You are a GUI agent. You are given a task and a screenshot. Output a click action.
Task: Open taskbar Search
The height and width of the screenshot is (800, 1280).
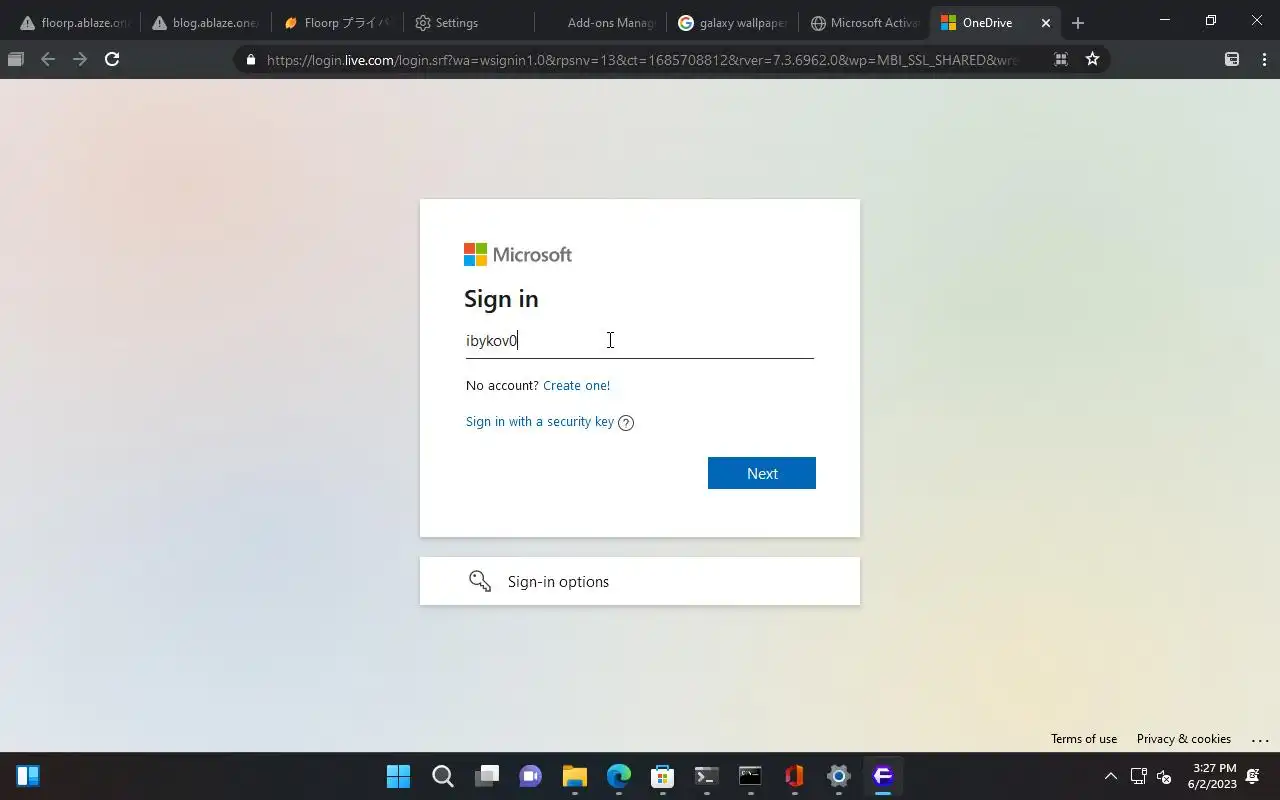[443, 776]
